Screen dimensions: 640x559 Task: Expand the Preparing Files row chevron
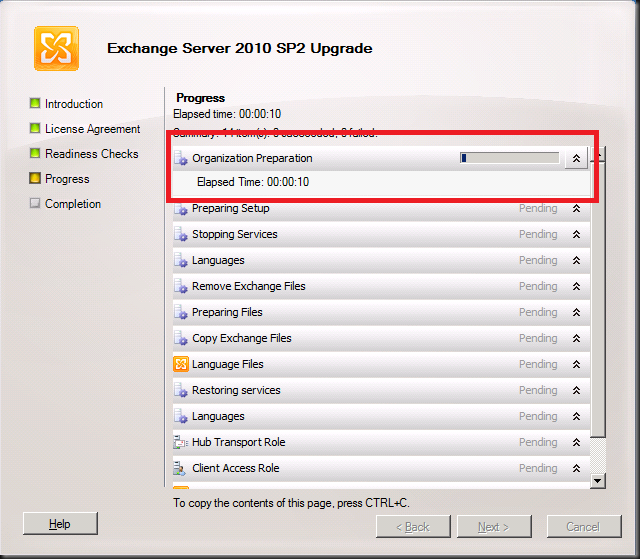pos(576,313)
